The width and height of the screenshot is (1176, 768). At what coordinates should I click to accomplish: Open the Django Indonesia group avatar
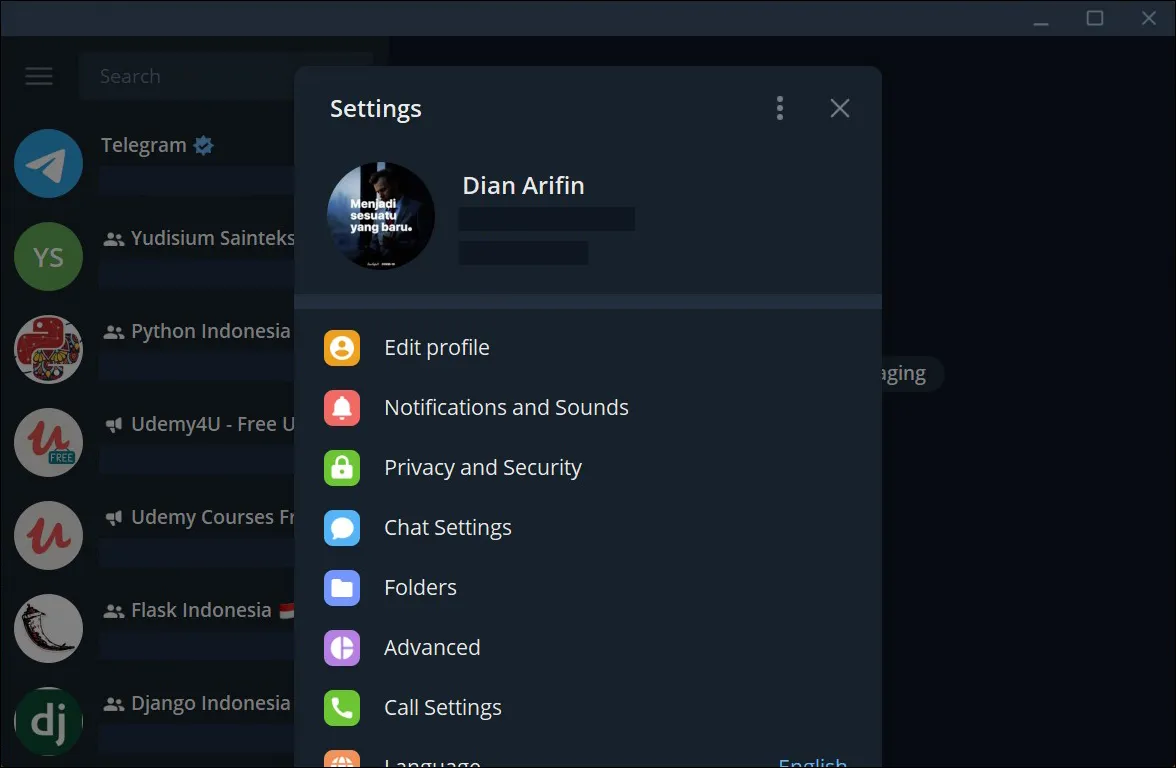(48, 721)
